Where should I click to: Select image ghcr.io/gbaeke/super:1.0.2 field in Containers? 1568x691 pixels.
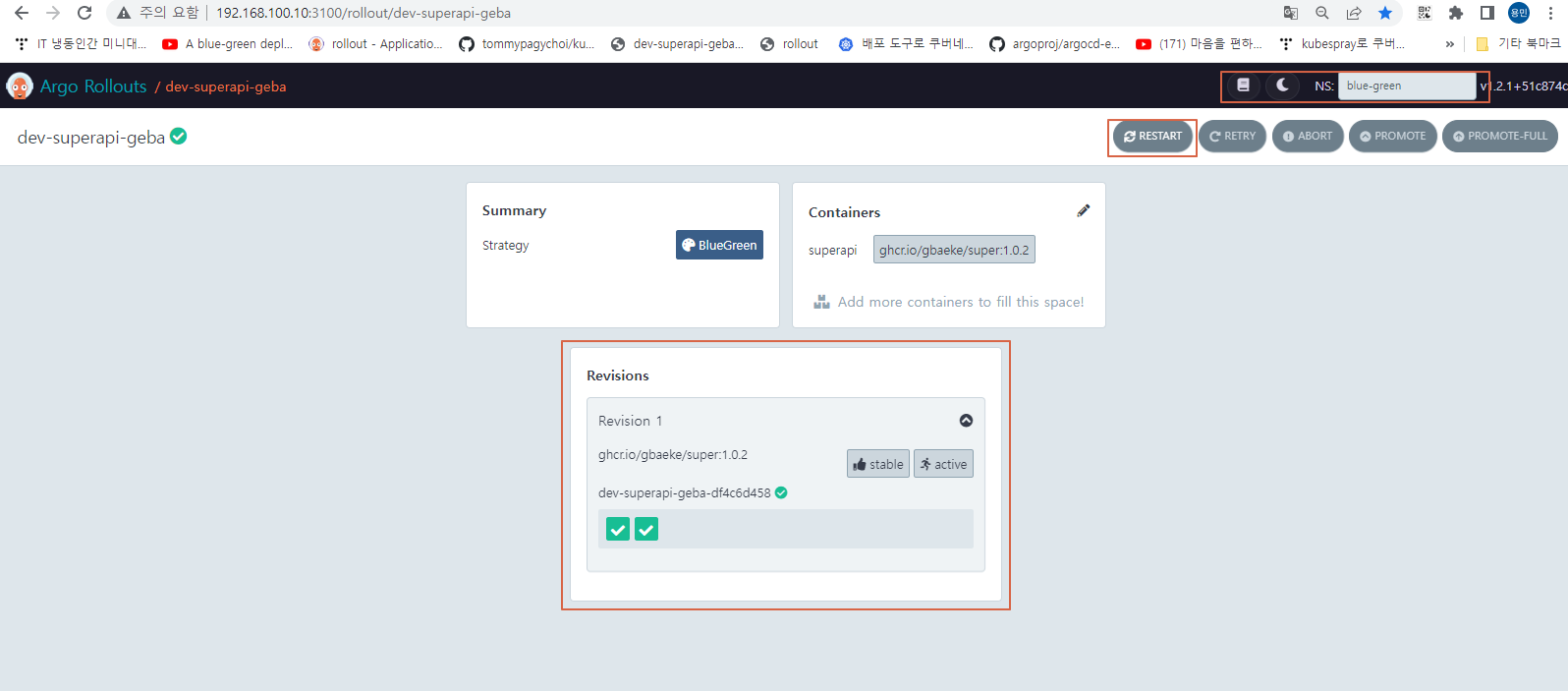(954, 250)
